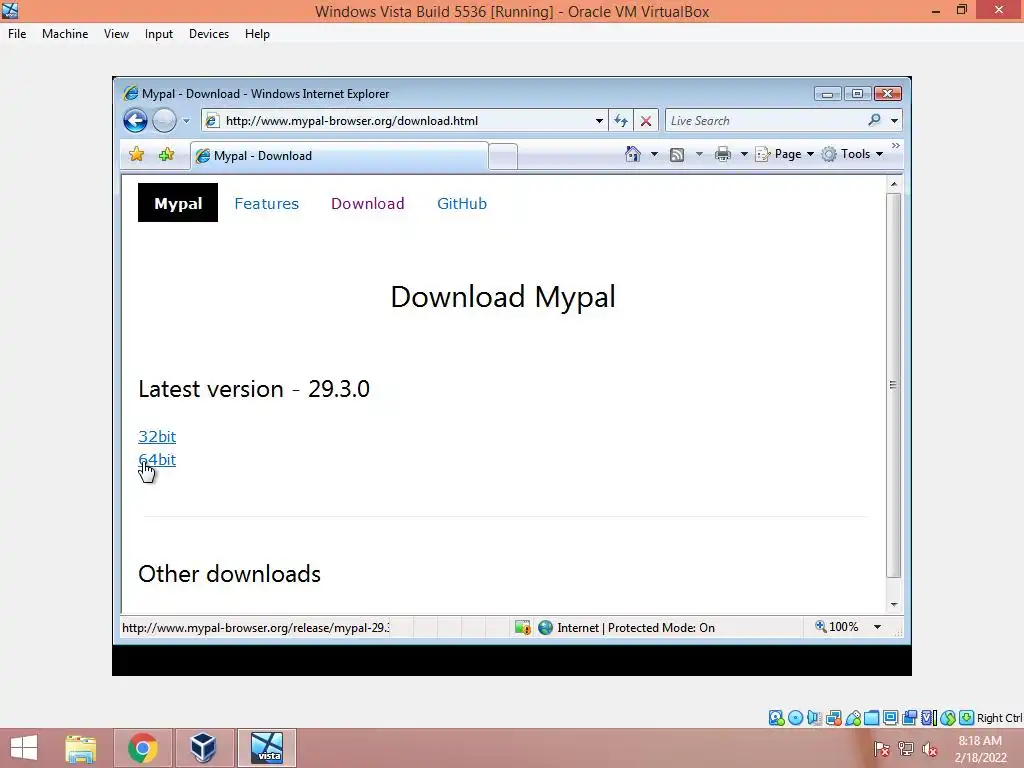Click VirtualBox network adapter indicator
The height and width of the screenshot is (768, 1024).
pos(834,718)
